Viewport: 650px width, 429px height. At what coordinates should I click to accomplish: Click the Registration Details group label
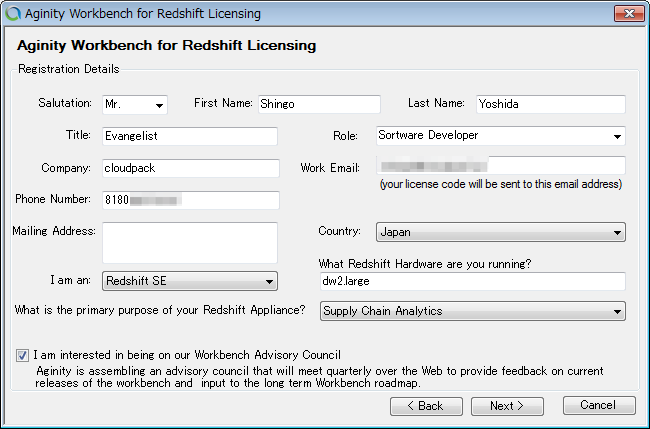point(69,69)
